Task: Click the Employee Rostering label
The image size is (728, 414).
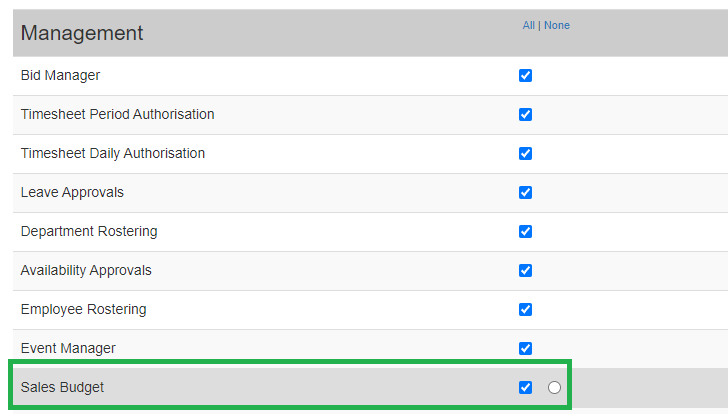Action: (84, 309)
